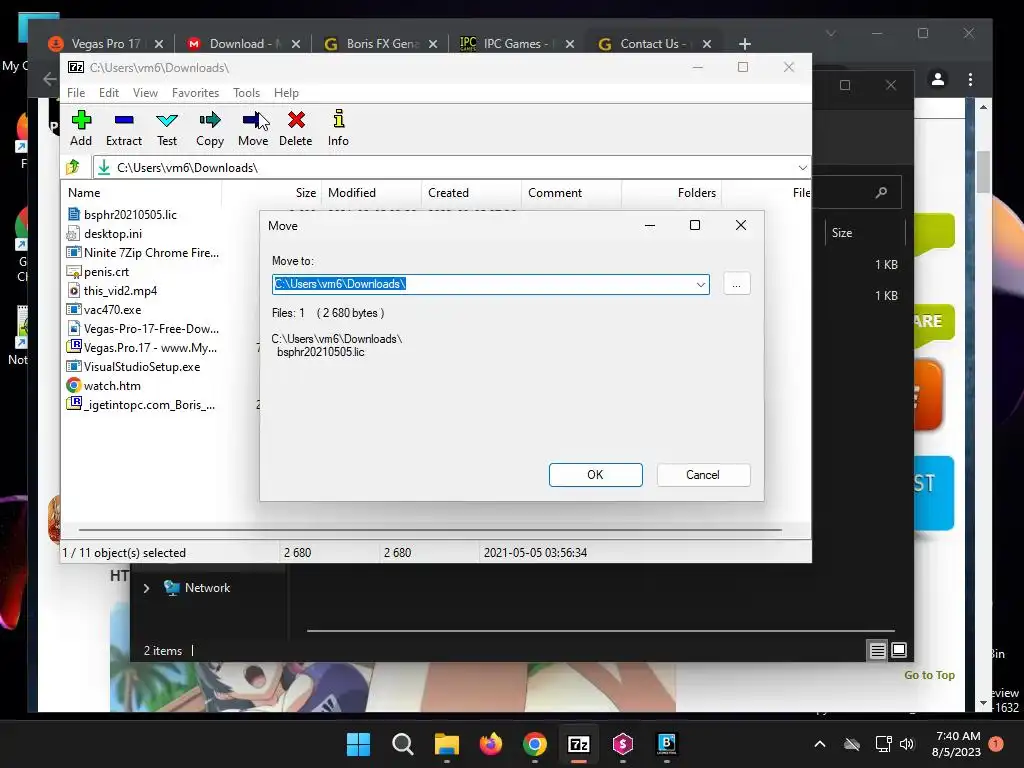1024x768 pixels.
Task: Click the browse ellipsis button in Move dialog
Action: [x=737, y=284]
